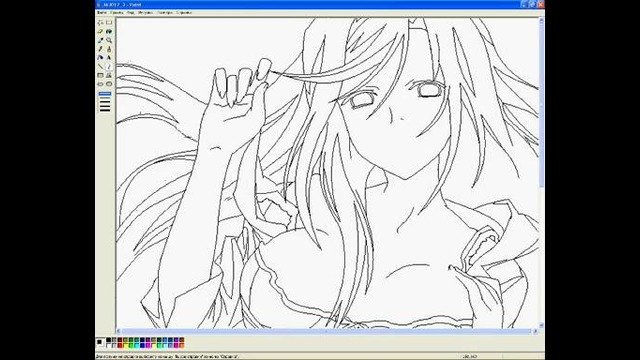Image resolution: width=640 pixels, height=360 pixels.
Task: Click the vertical scrollbar down arrow
Action: pos(542,325)
